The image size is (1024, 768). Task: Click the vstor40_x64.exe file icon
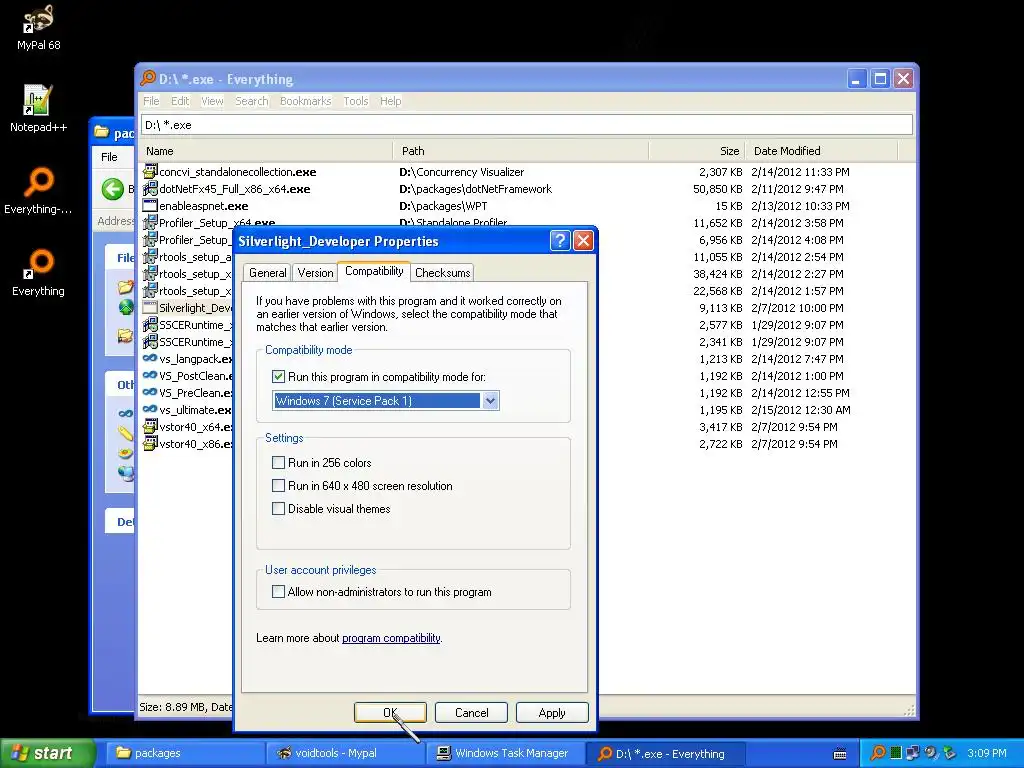[x=150, y=426]
